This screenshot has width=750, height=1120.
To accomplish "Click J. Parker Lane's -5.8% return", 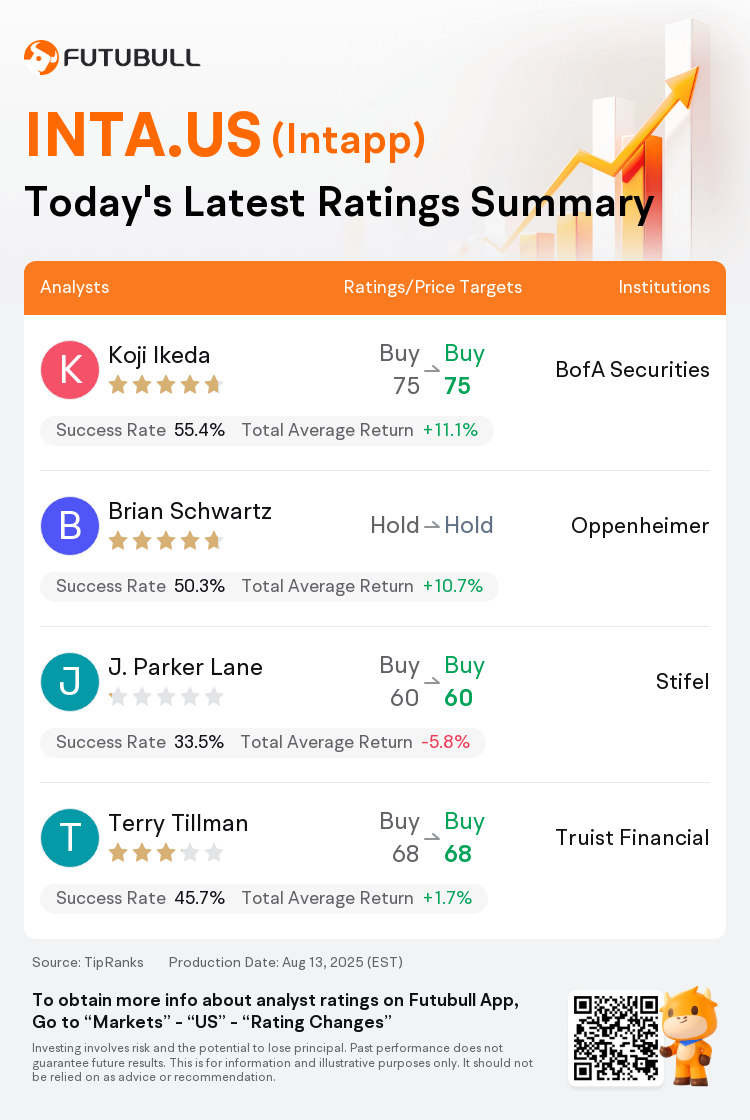I will point(446,742).
